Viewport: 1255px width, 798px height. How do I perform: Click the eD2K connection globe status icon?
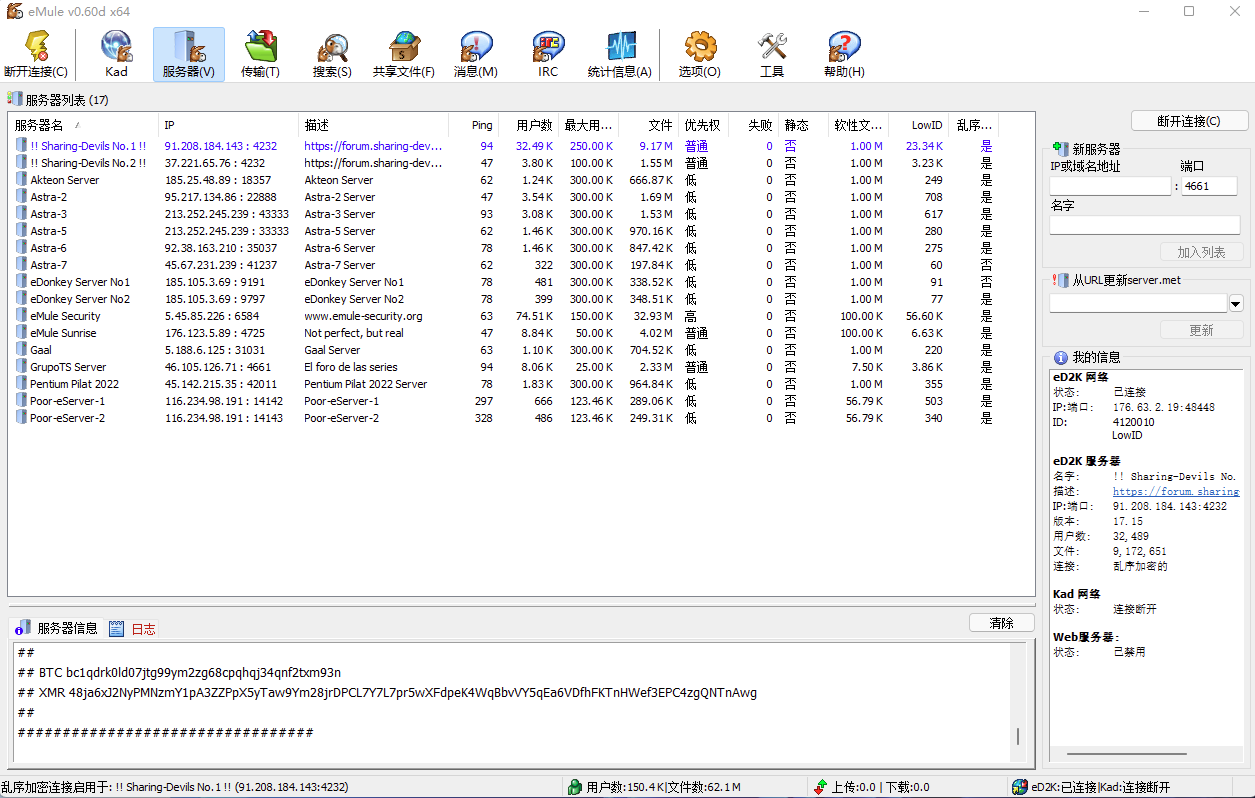[1019, 787]
